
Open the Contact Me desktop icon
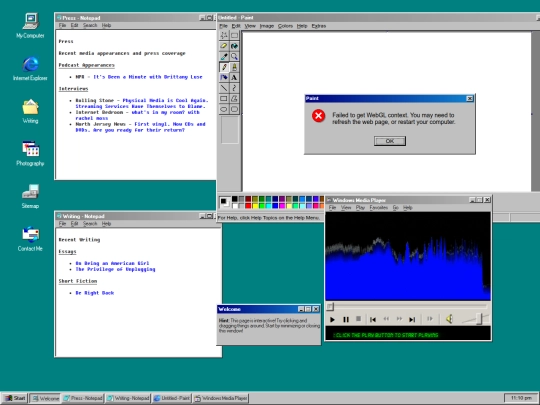pos(30,238)
